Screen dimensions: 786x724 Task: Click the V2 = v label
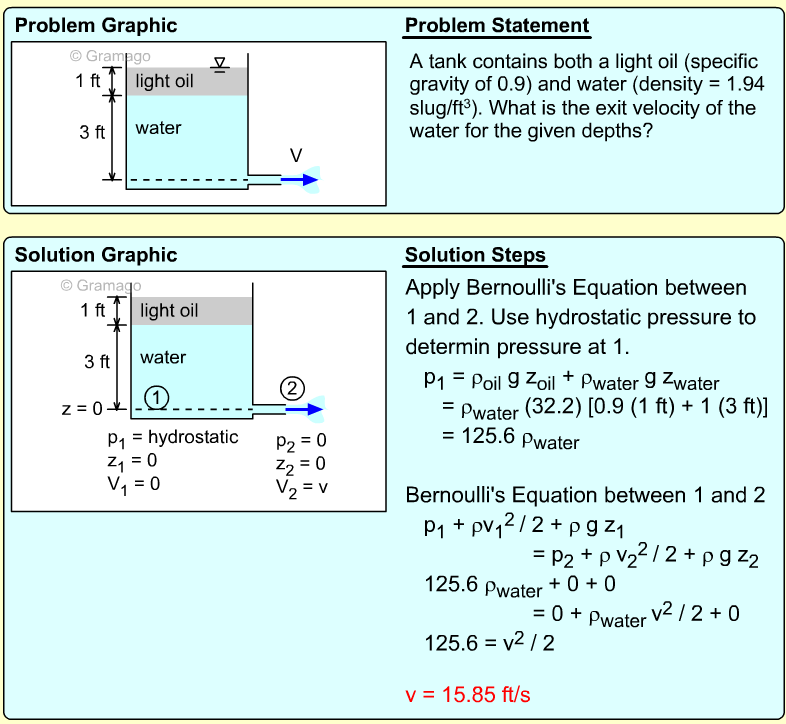coord(301,487)
